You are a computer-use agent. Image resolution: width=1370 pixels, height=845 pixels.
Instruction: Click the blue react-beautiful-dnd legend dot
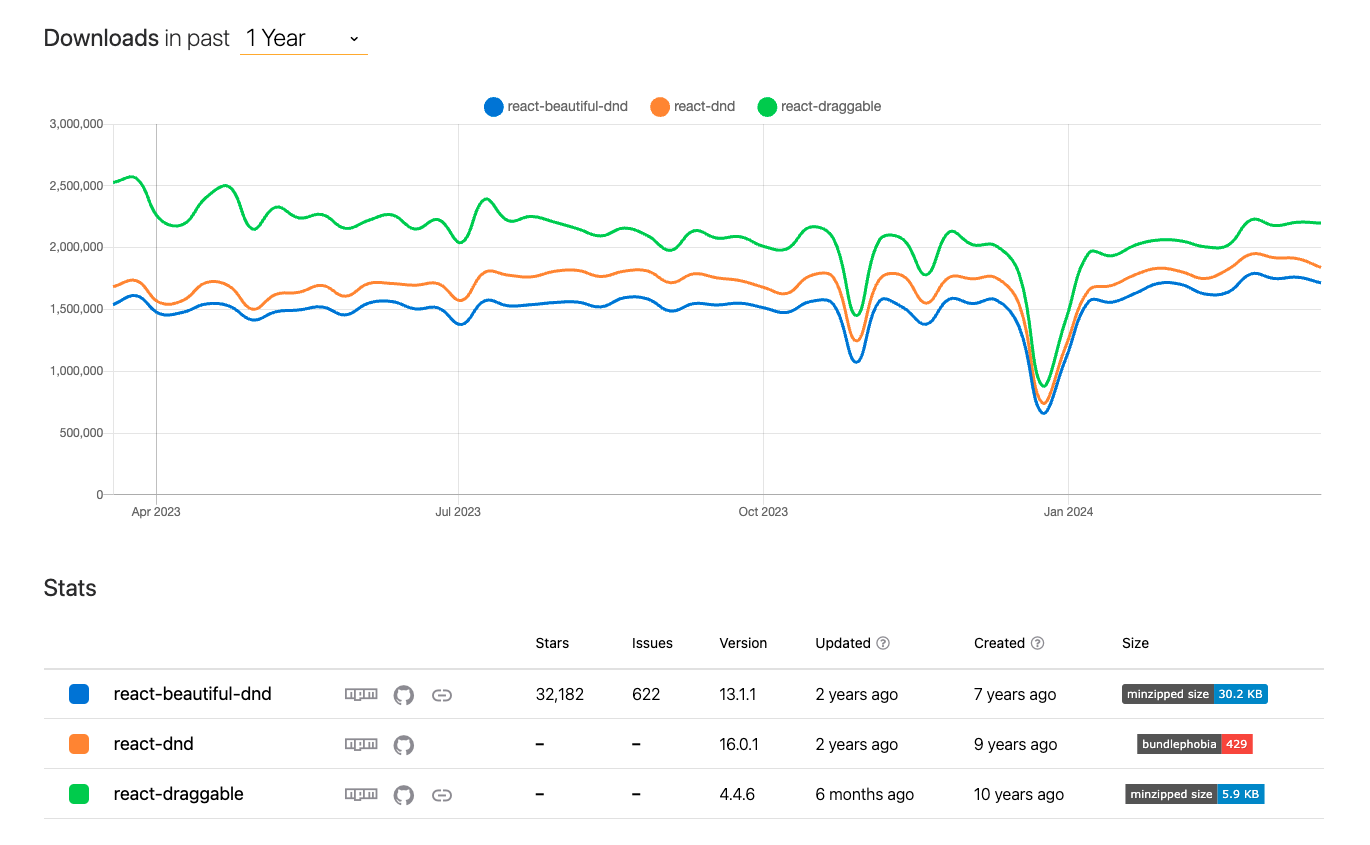coord(494,107)
